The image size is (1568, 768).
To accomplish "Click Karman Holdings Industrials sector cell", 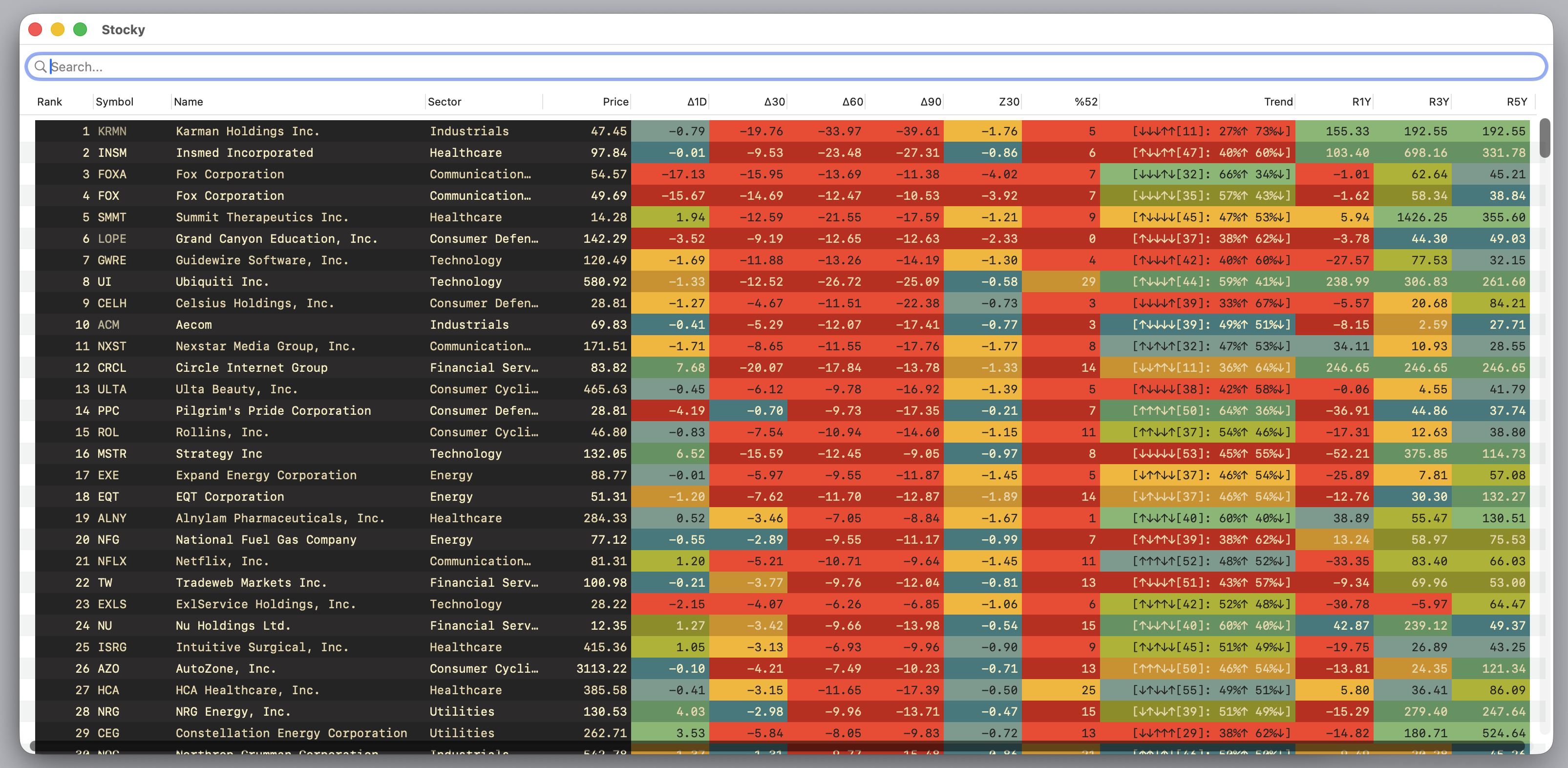I will 469,131.
